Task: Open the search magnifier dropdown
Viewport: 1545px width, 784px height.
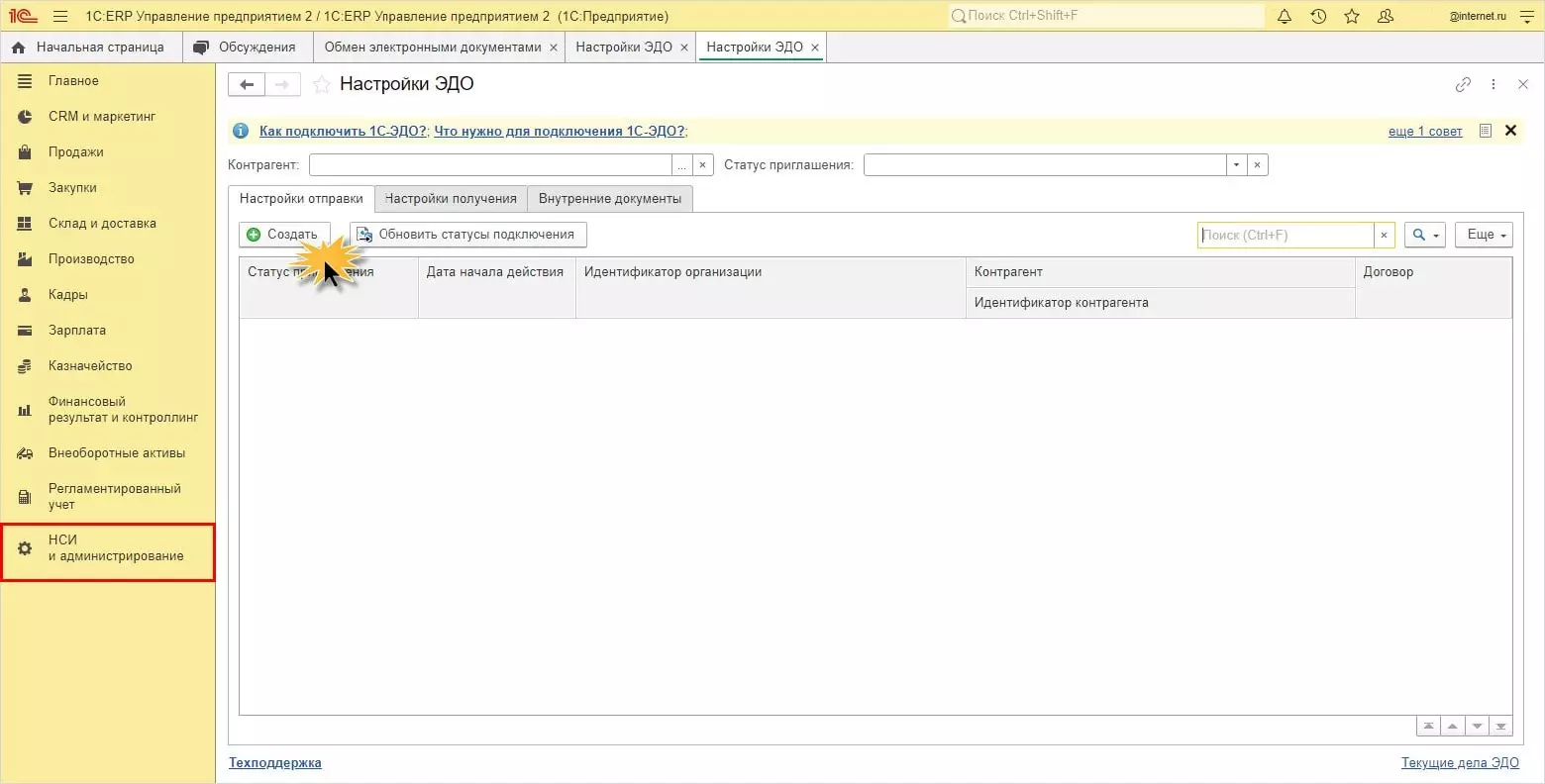Action: coord(1425,235)
